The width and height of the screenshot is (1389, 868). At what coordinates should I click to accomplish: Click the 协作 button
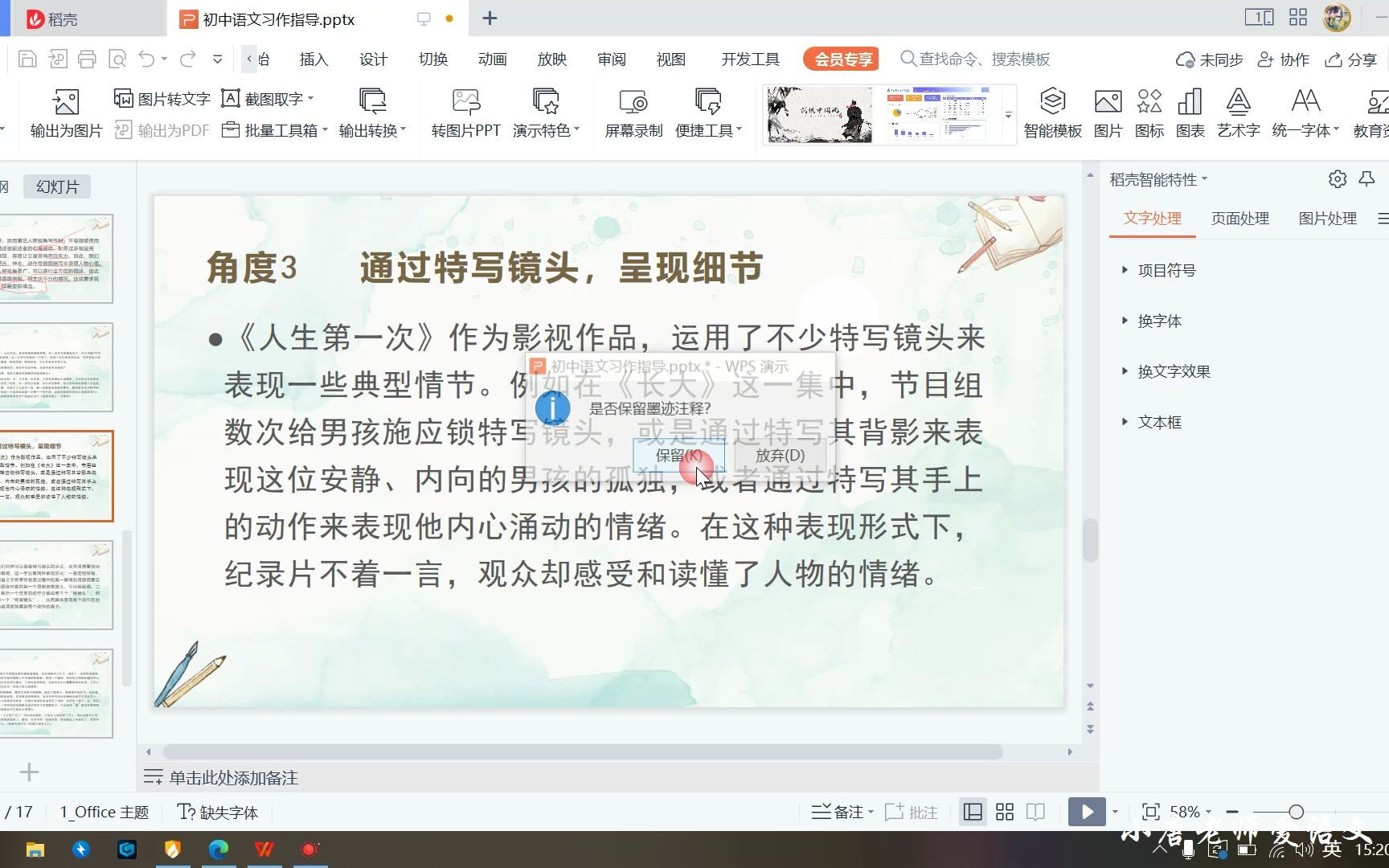click(x=1283, y=59)
